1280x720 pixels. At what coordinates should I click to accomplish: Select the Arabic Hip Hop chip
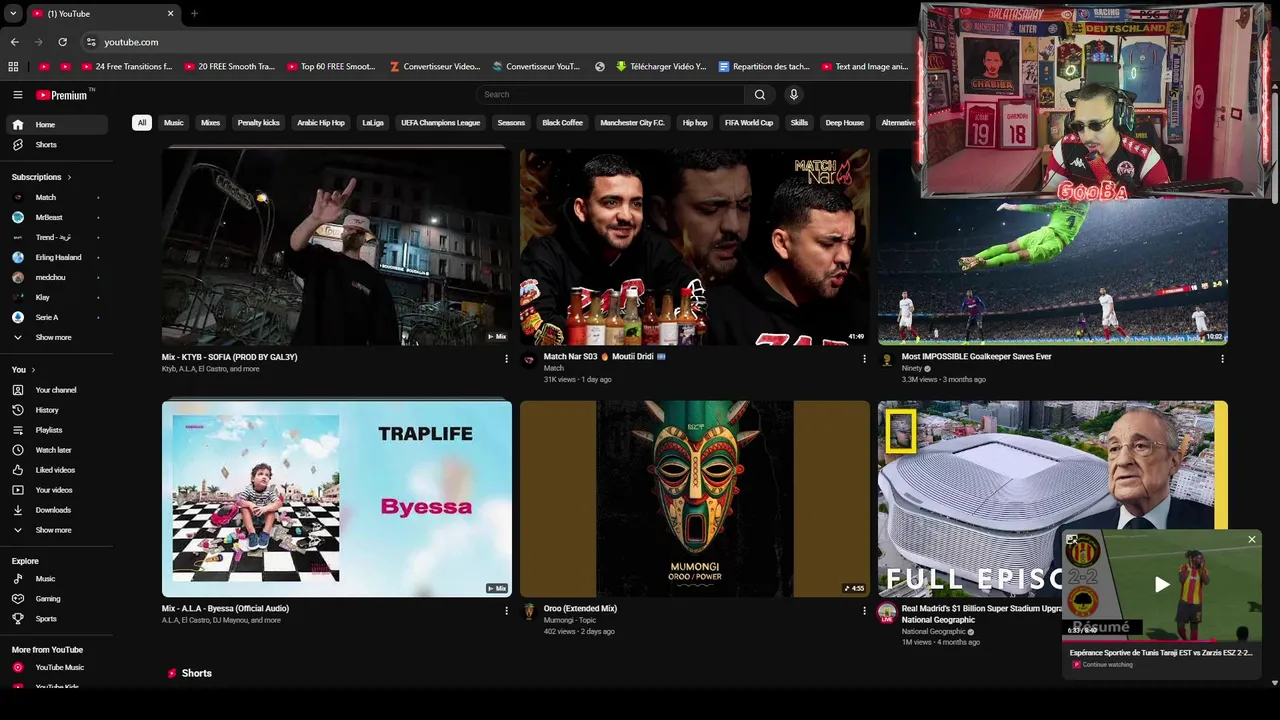321,123
